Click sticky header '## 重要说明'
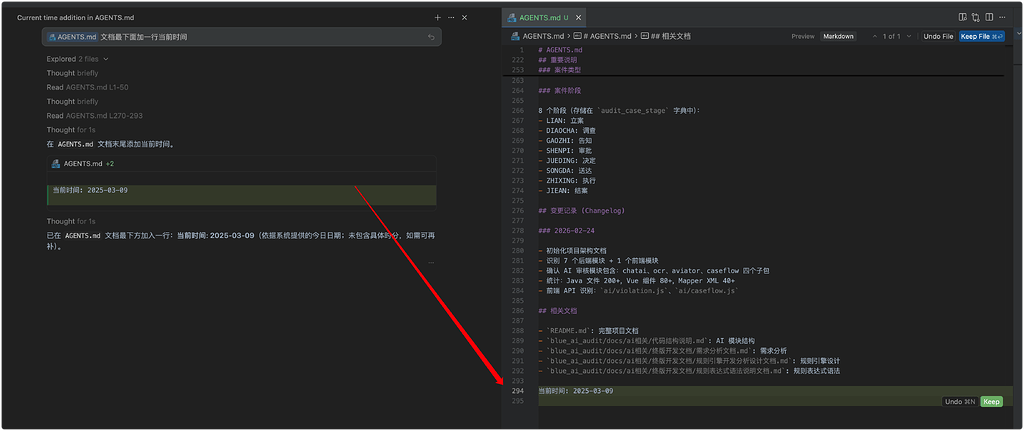 tap(557, 59)
